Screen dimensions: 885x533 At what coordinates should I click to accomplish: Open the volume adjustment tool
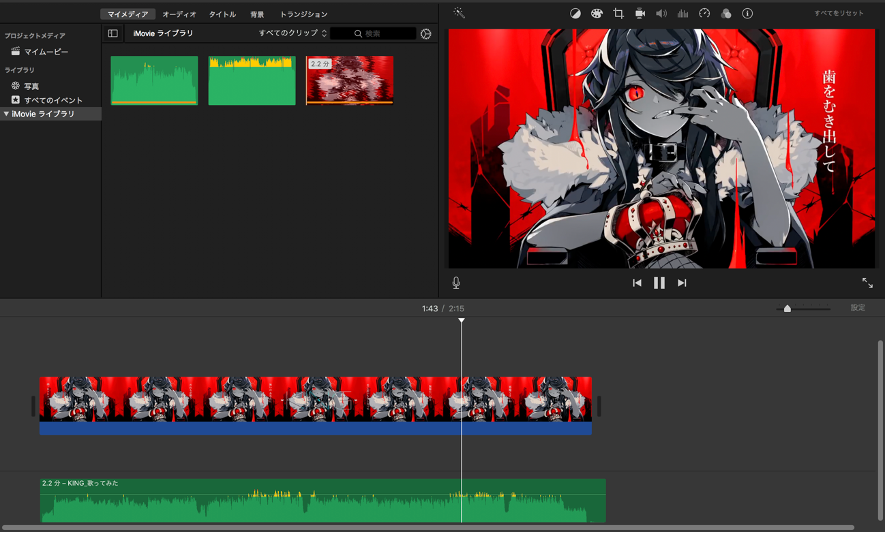click(661, 13)
